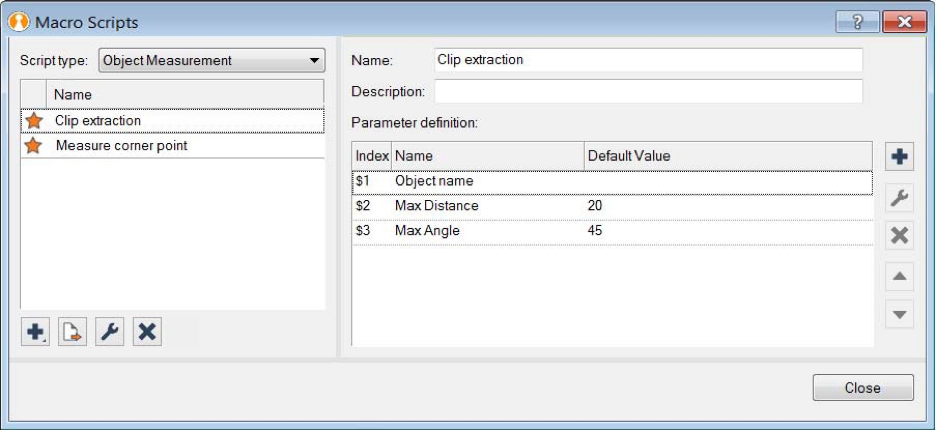Image resolution: width=936 pixels, height=430 pixels.
Task: Click the script Name input field
Action: (x=648, y=60)
